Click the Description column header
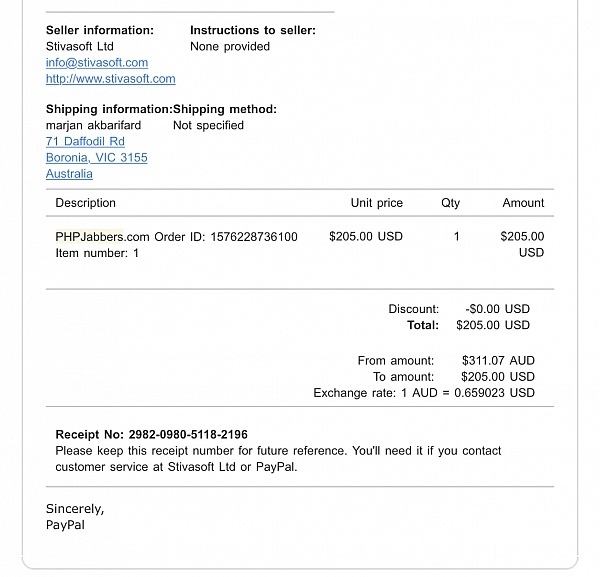This screenshot has width=600, height=577. [86, 203]
